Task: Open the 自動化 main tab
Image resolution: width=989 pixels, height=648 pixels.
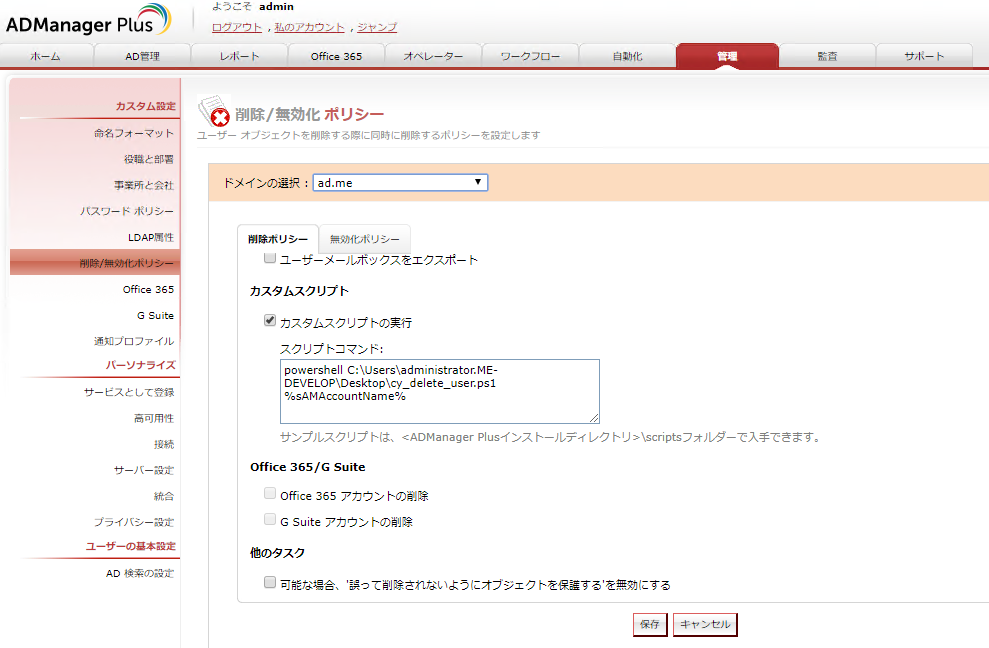Action: click(628, 56)
